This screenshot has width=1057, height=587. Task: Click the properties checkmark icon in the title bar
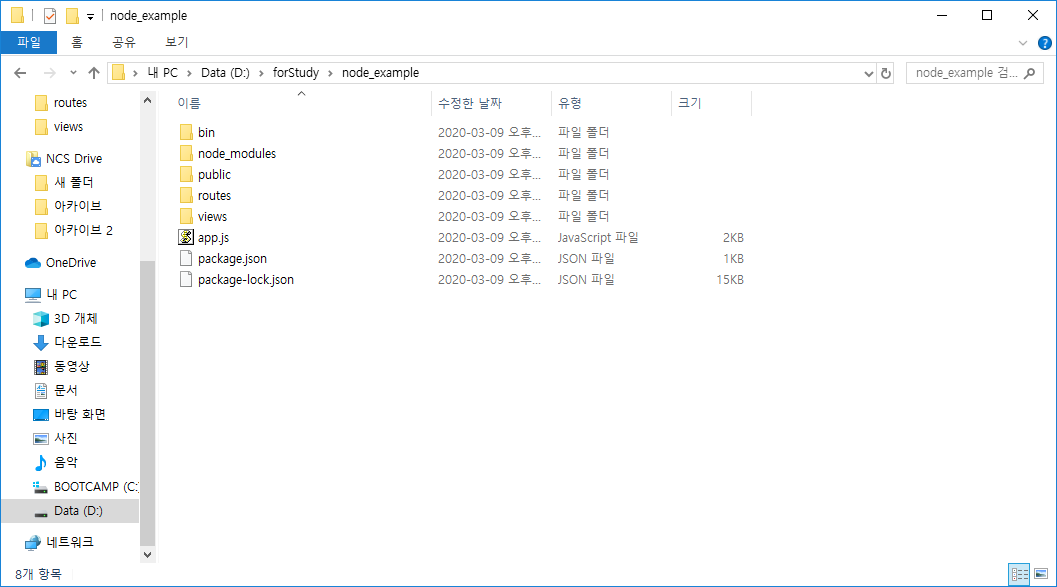50,16
